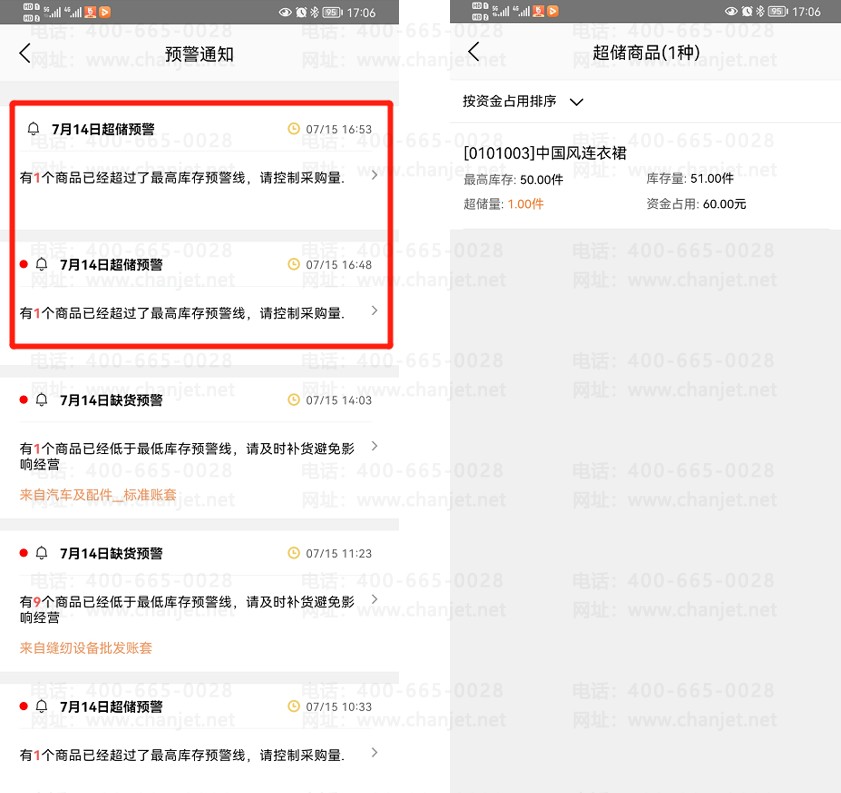Click the timestamp 07/15 11:23
The image size is (841, 793).
338,554
